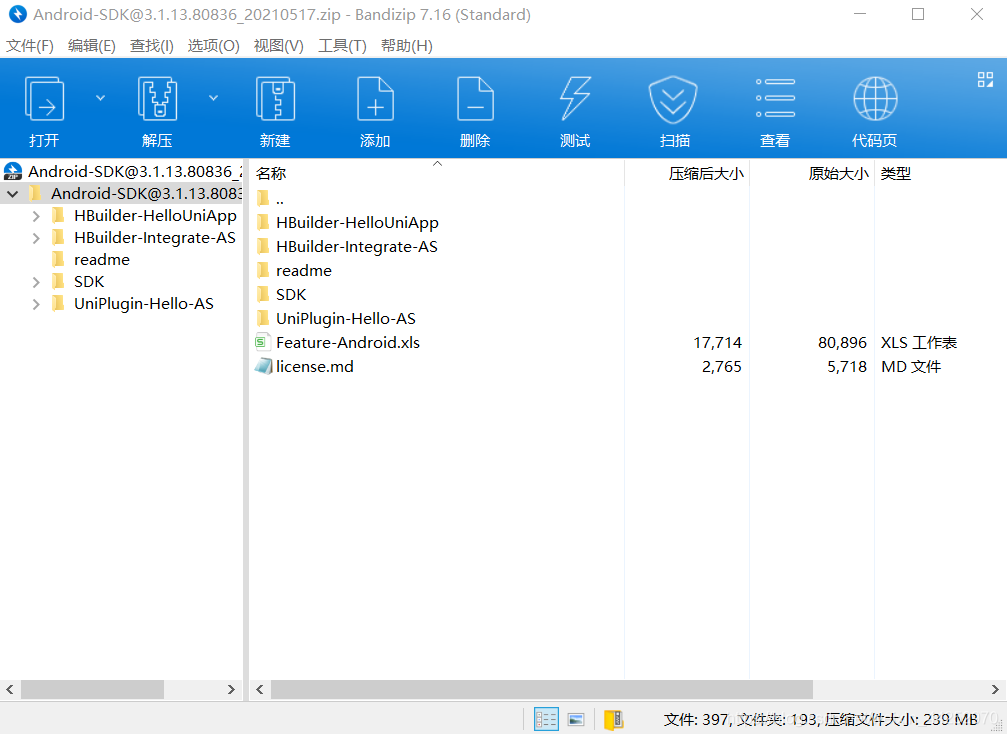Click the zip archive icon at tree root
The image size is (1007, 734).
[13, 171]
